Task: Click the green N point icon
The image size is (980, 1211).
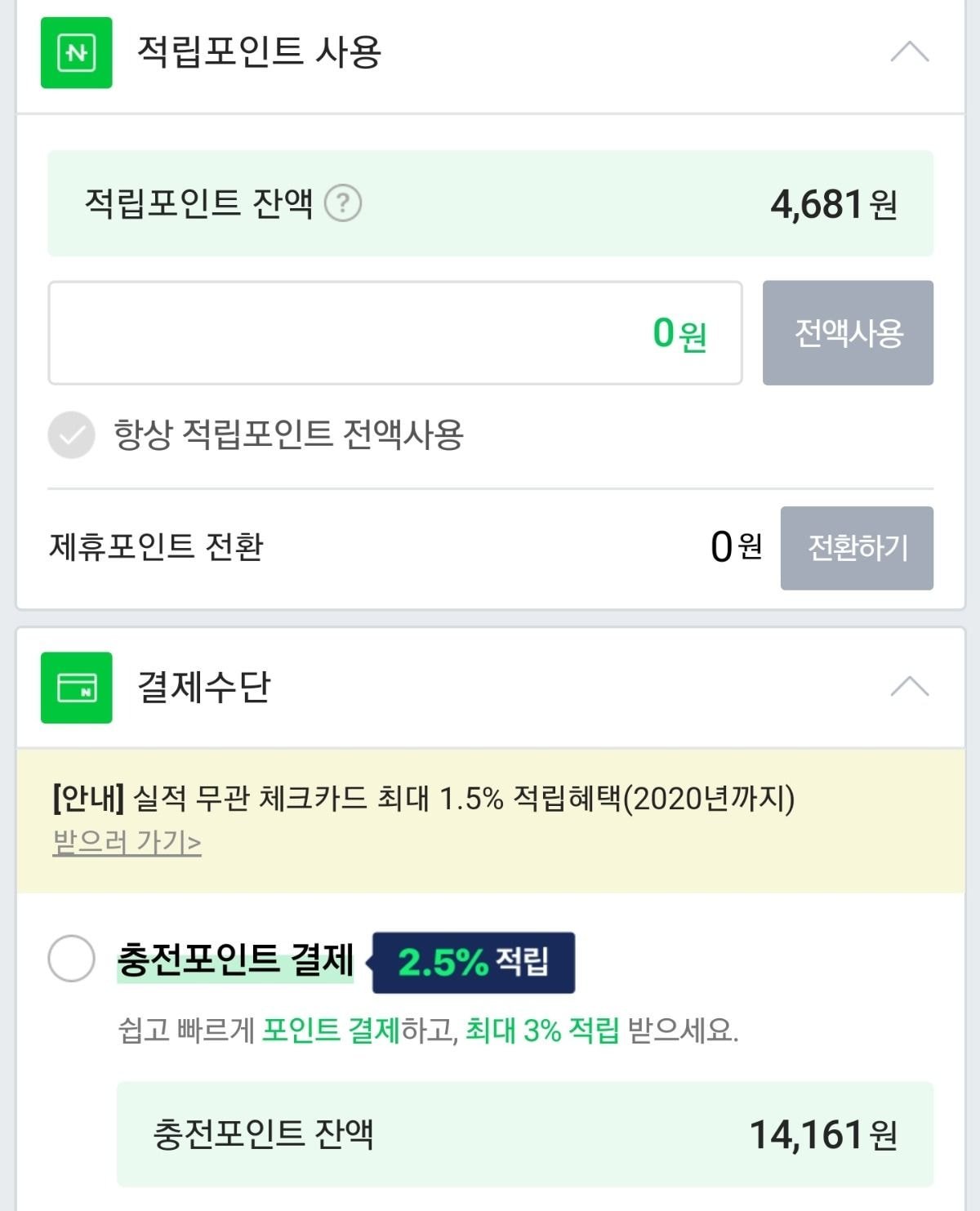Action: pos(76,52)
